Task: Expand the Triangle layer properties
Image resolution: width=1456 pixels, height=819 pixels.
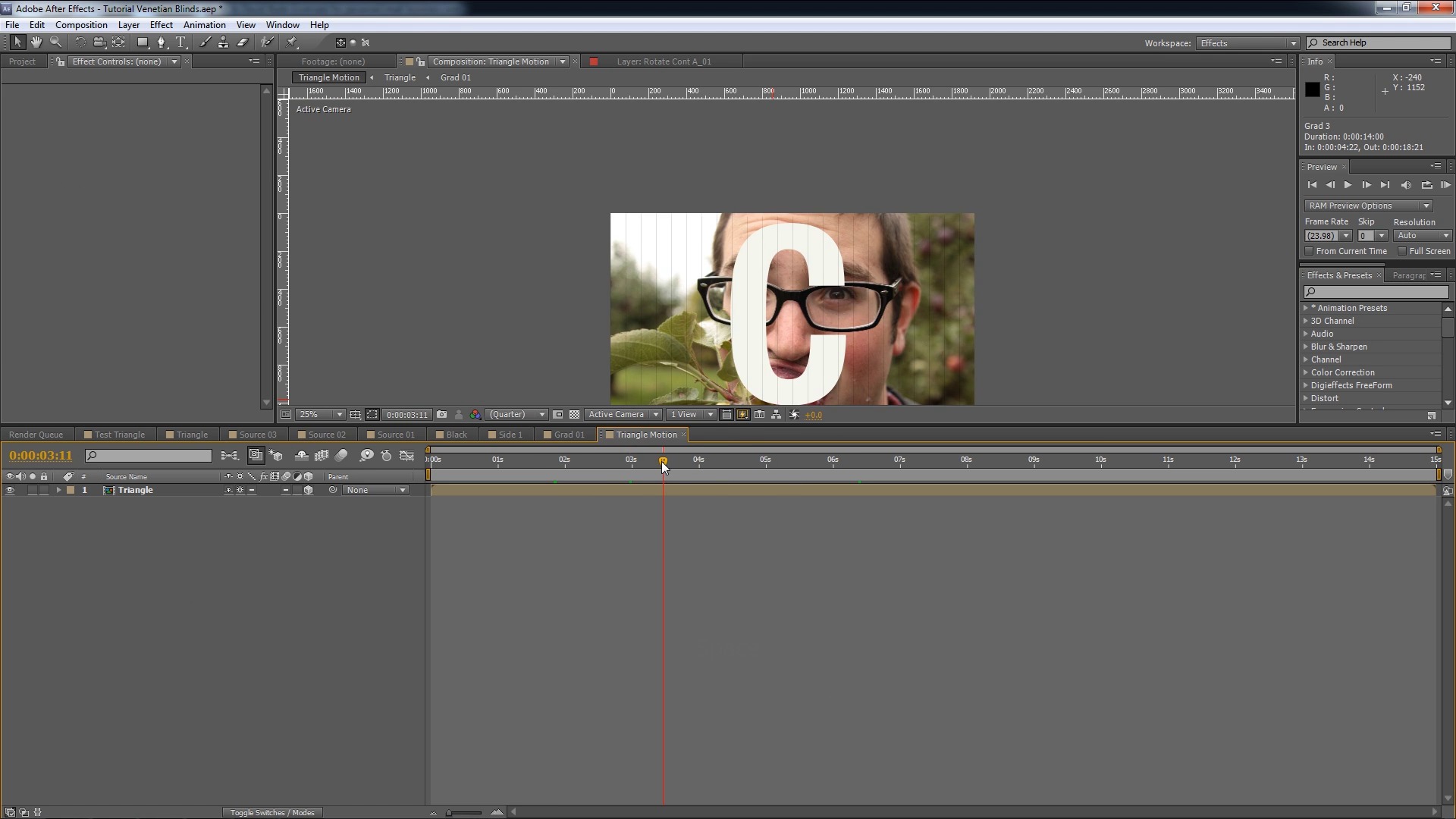Action: [x=58, y=491]
